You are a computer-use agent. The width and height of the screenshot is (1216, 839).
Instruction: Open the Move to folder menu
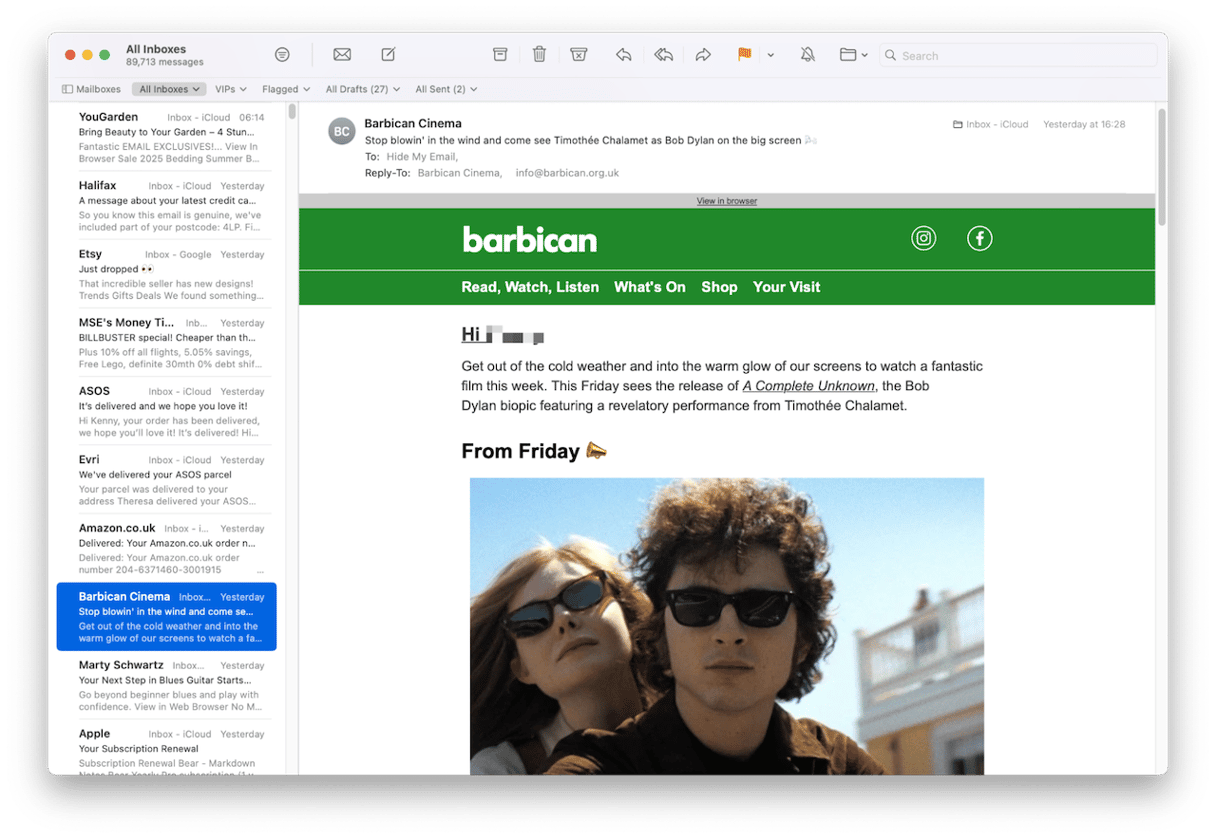tap(853, 55)
